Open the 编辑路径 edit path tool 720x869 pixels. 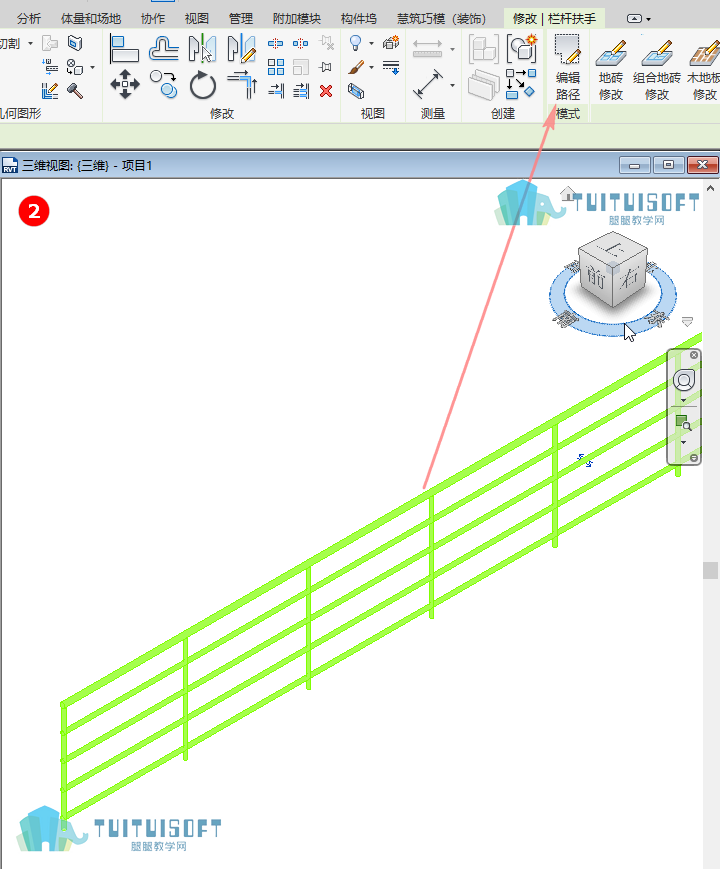tap(568, 67)
